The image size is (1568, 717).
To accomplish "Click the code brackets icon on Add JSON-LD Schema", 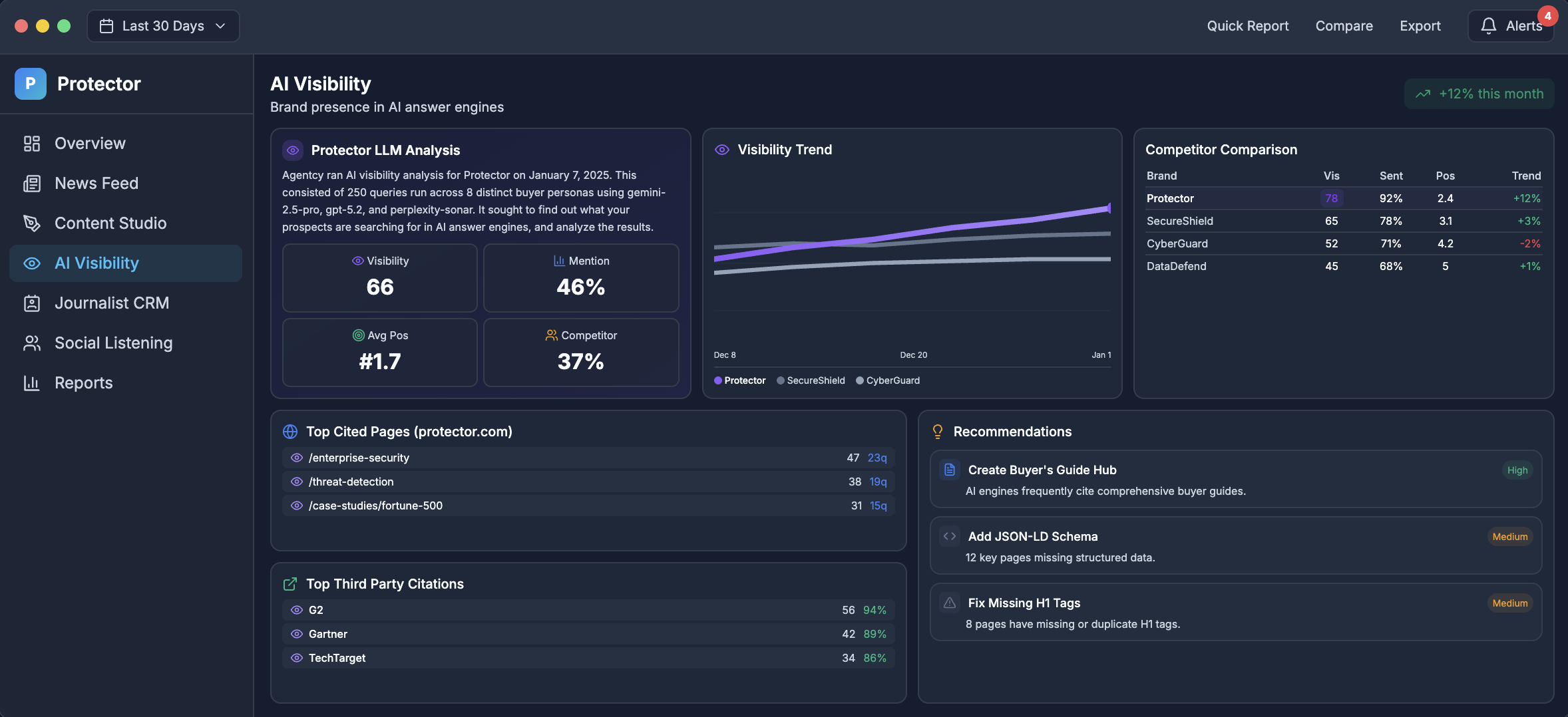I will coord(950,536).
